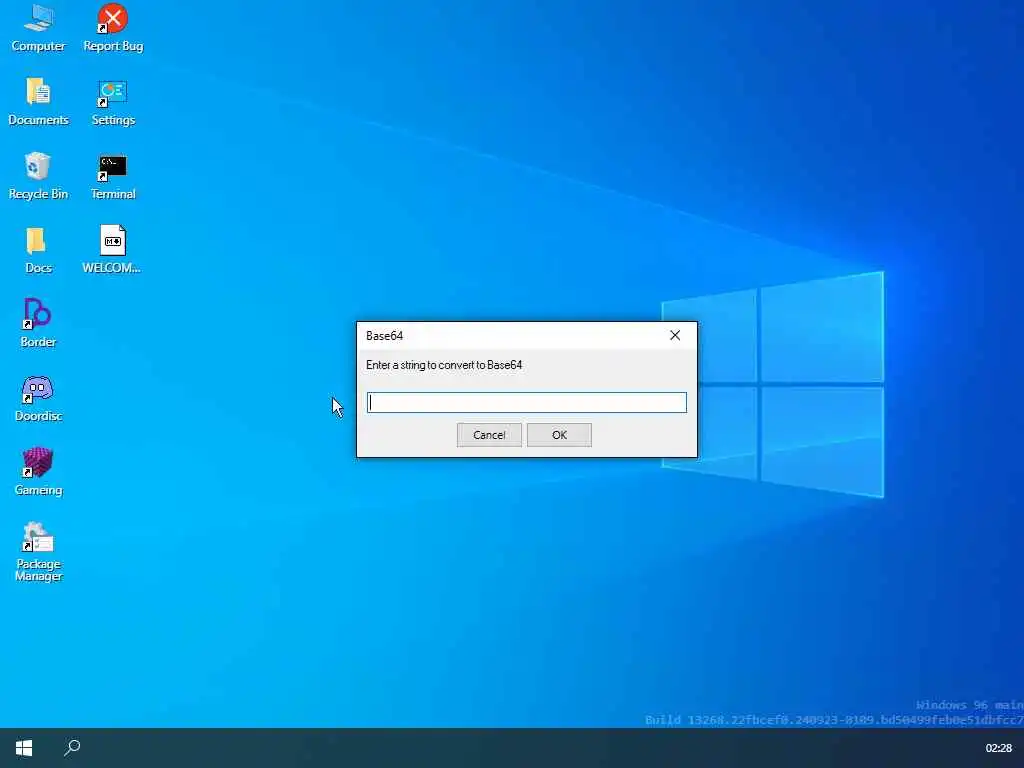
Task: Open the Documents folder icon
Action: [x=39, y=102]
